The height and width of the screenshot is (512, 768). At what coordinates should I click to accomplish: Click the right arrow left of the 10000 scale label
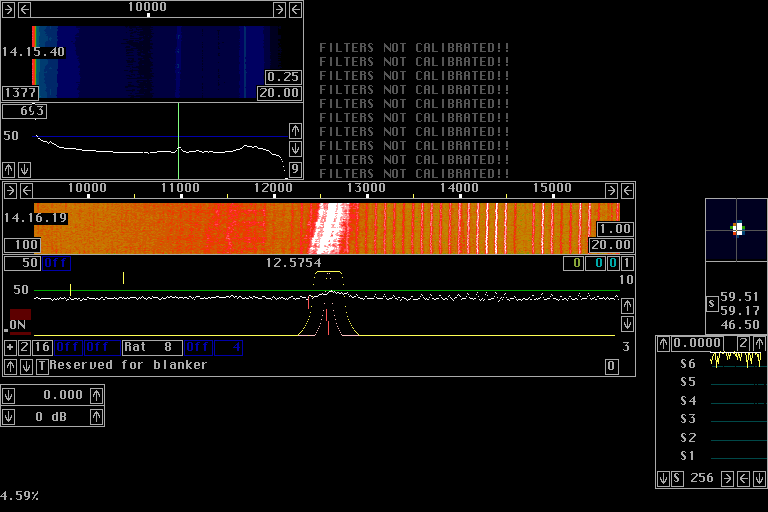(10, 191)
